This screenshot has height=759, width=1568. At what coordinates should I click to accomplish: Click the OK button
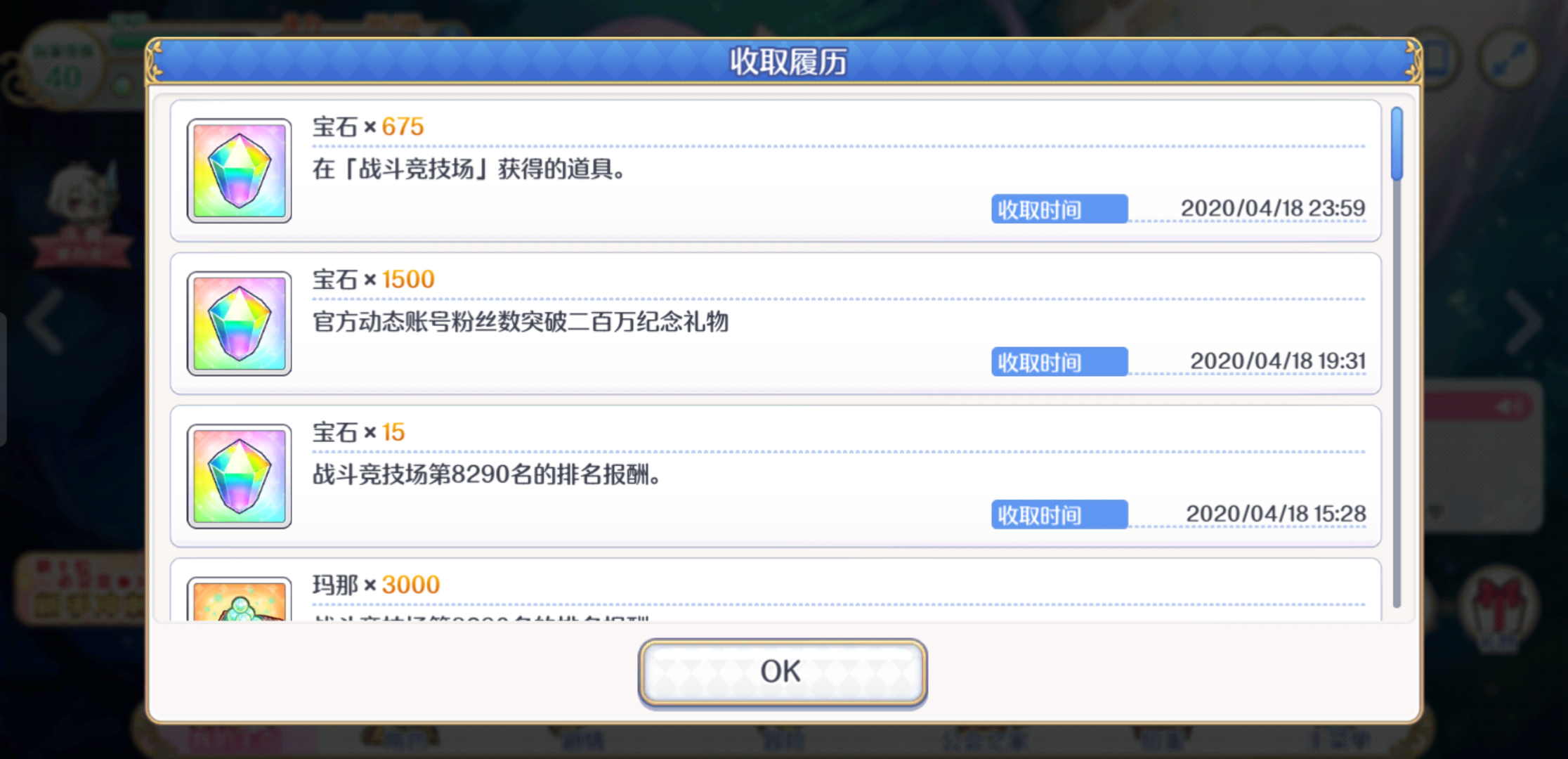pos(782,672)
